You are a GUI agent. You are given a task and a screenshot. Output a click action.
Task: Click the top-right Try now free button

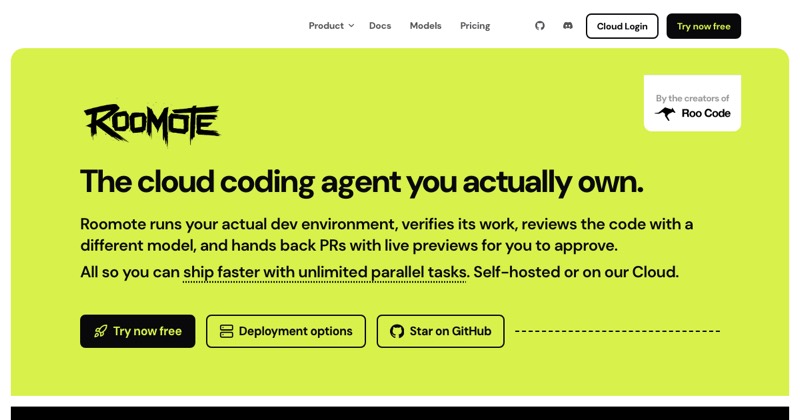point(704,26)
